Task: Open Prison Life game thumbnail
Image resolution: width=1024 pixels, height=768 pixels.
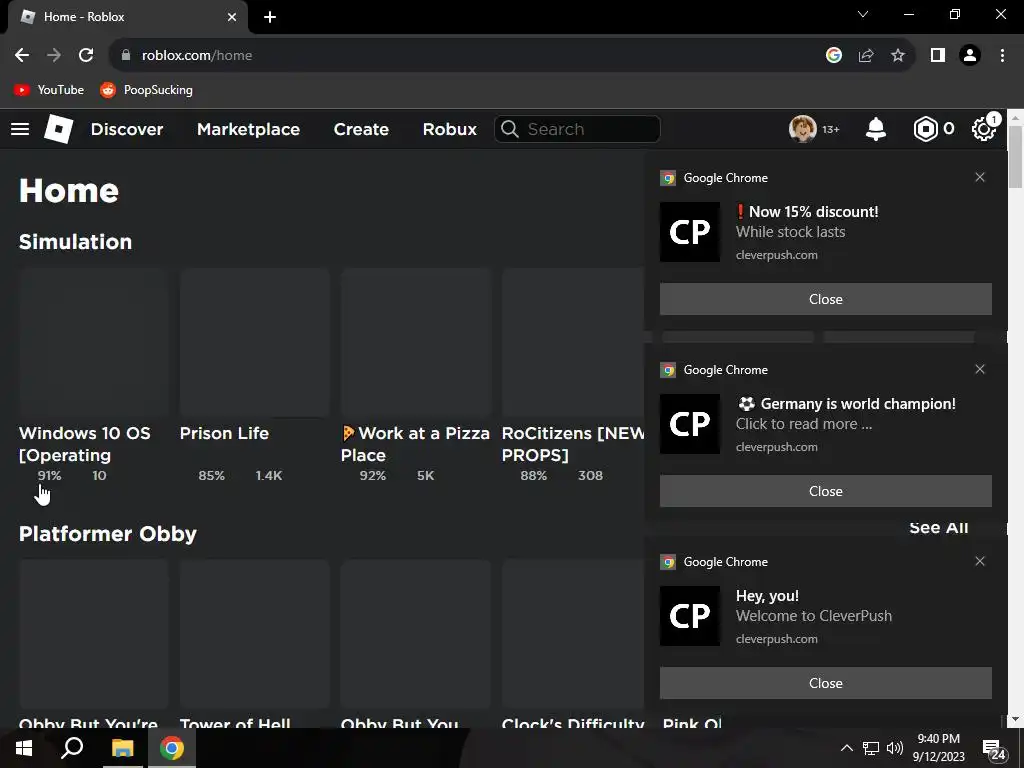Action: [255, 342]
